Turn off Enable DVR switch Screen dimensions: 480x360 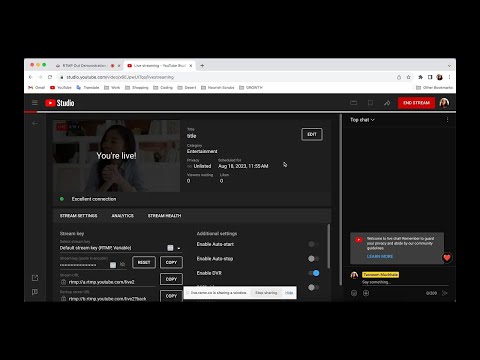(313, 273)
